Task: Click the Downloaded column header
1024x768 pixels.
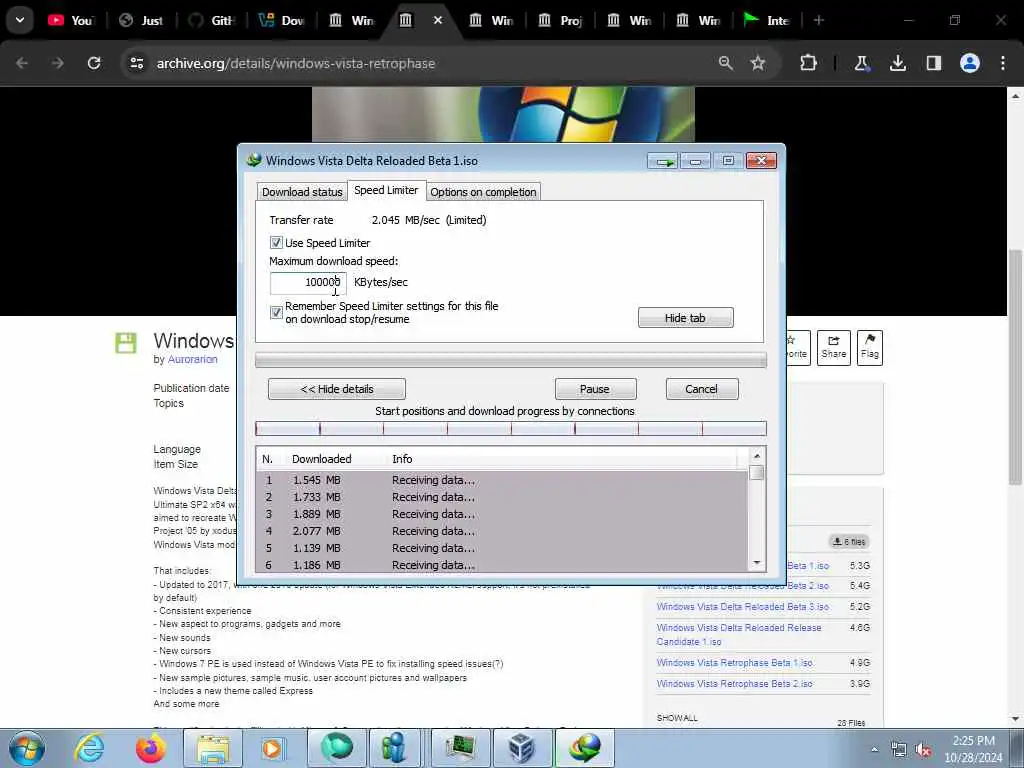Action: [x=321, y=459]
